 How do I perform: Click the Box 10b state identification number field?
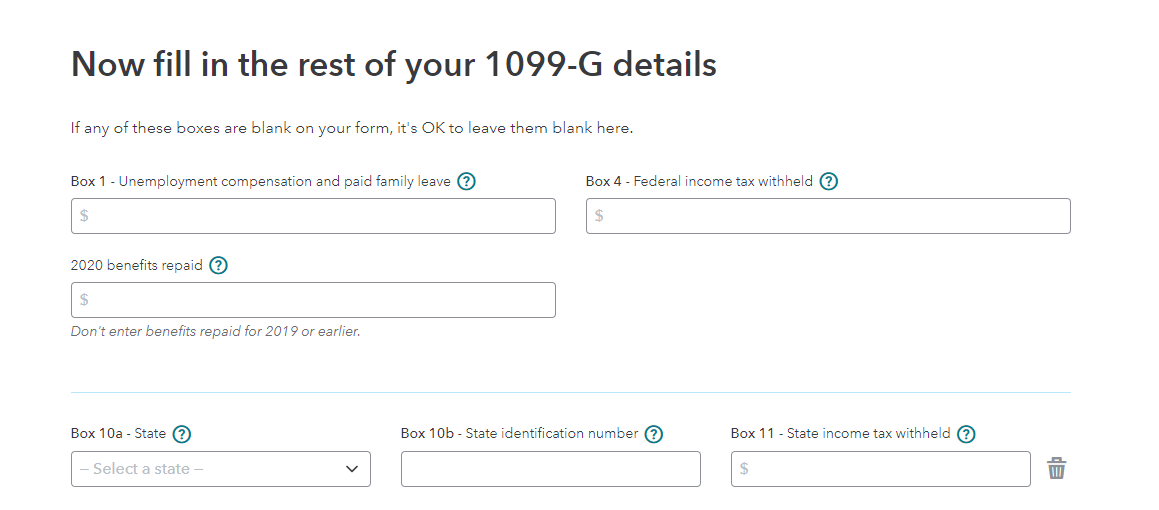pyautogui.click(x=551, y=469)
